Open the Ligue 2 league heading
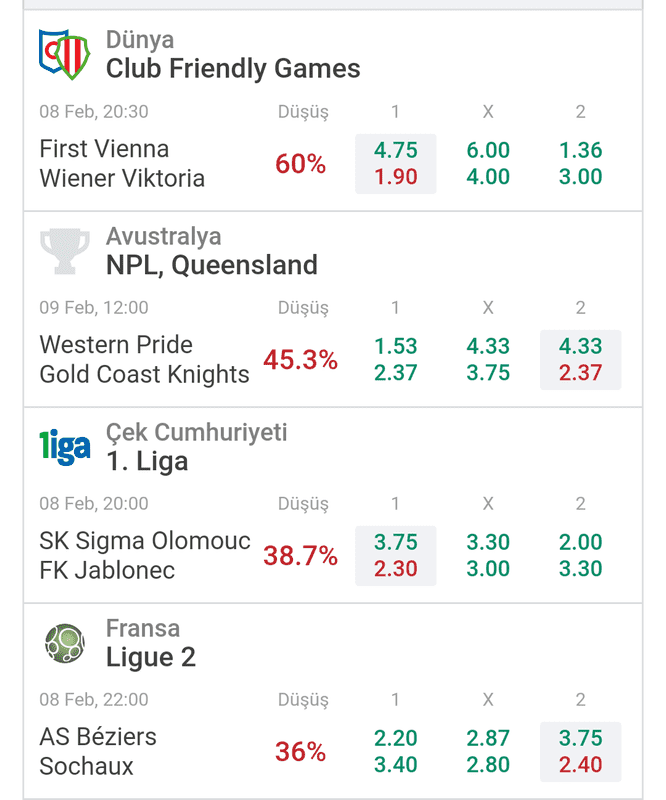This screenshot has width=666, height=800. tap(151, 657)
